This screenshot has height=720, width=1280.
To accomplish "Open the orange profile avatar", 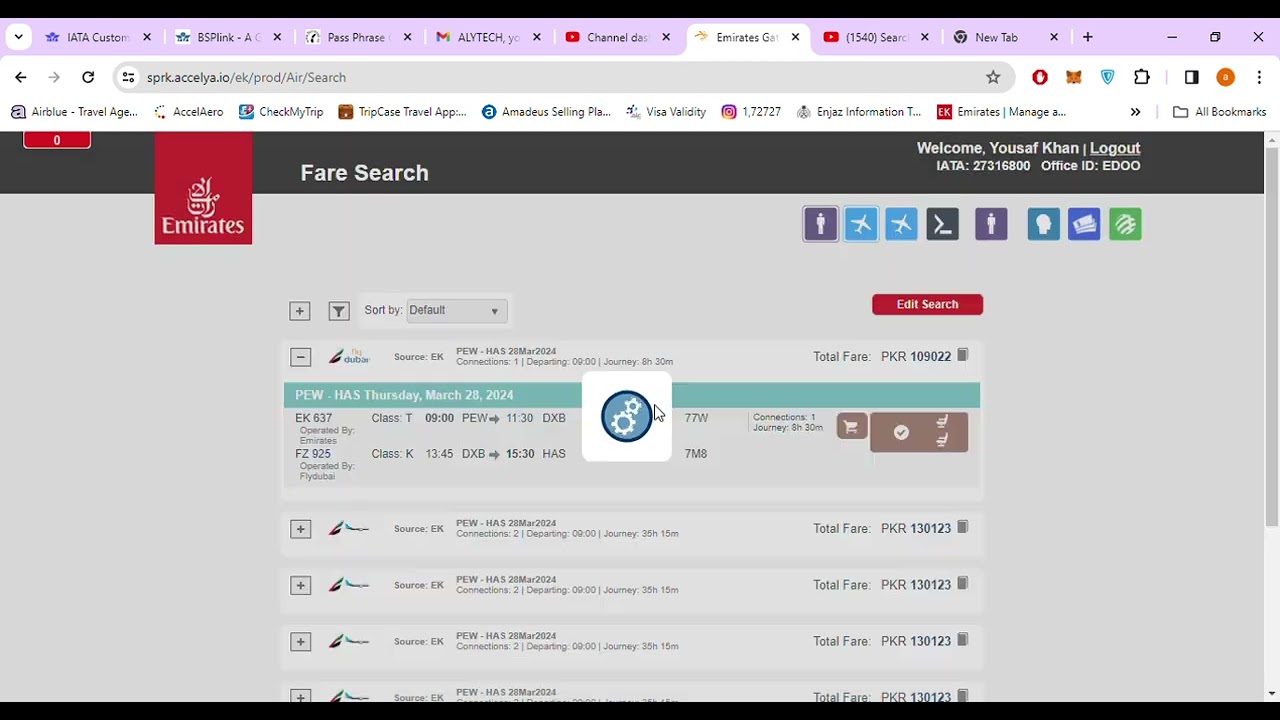I will point(1225,77).
